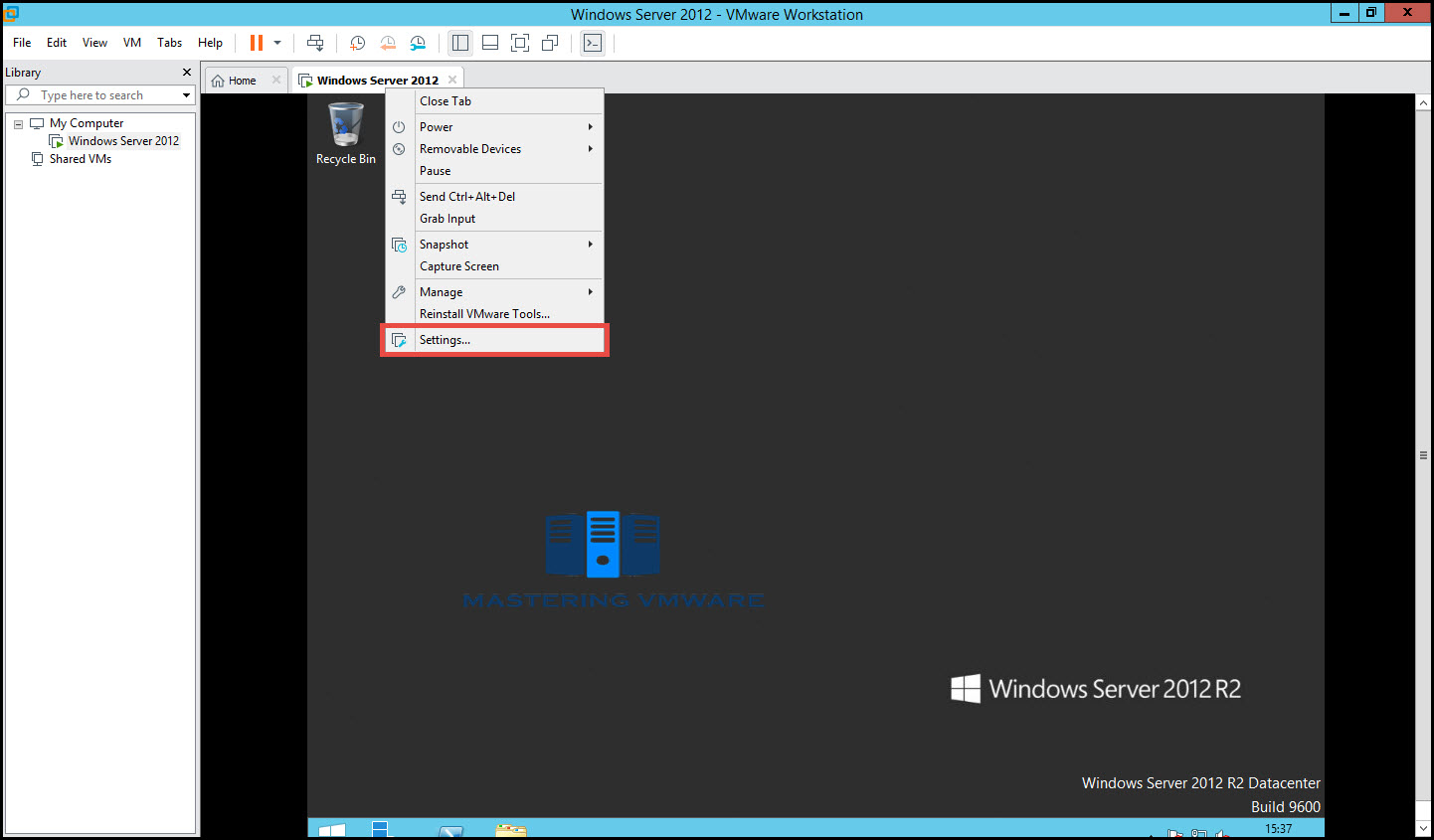Open Settings from the context menu
The height and width of the screenshot is (840, 1434).
pyautogui.click(x=494, y=340)
